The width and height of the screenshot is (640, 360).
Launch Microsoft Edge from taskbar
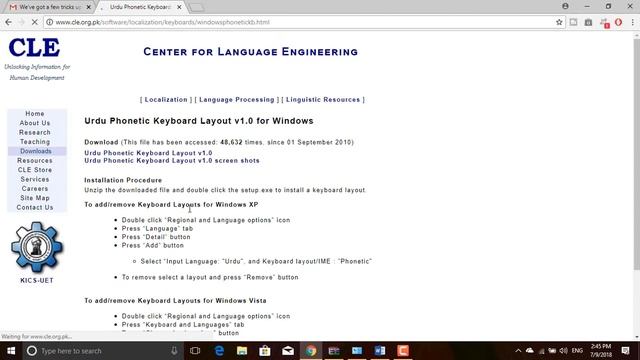(x=219, y=351)
